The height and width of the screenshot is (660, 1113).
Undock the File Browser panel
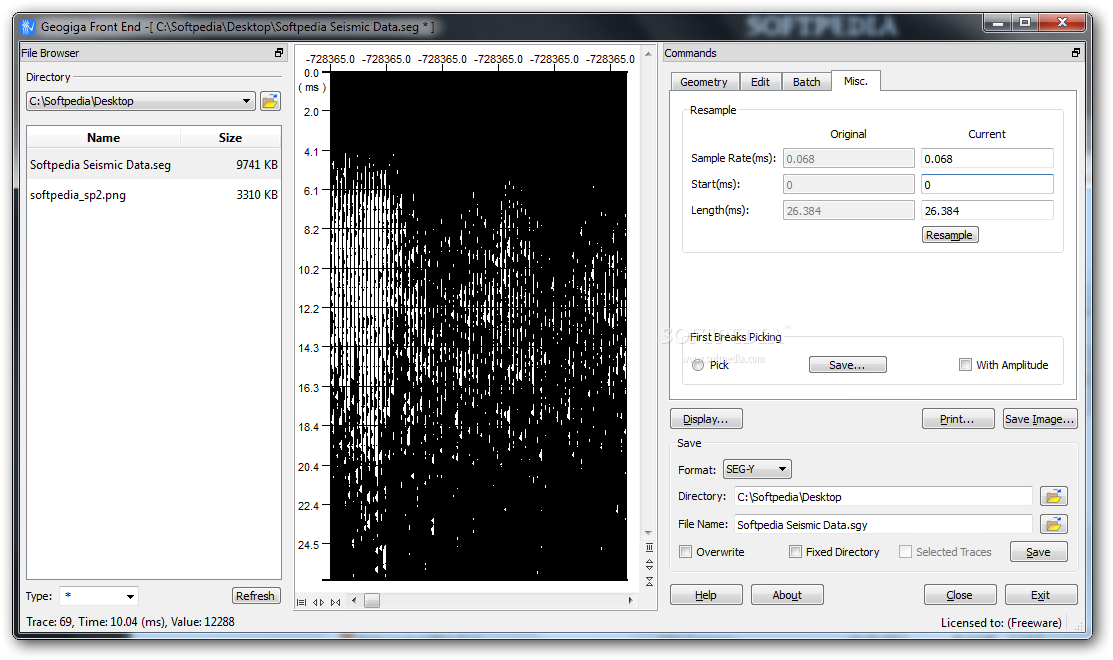point(279,53)
